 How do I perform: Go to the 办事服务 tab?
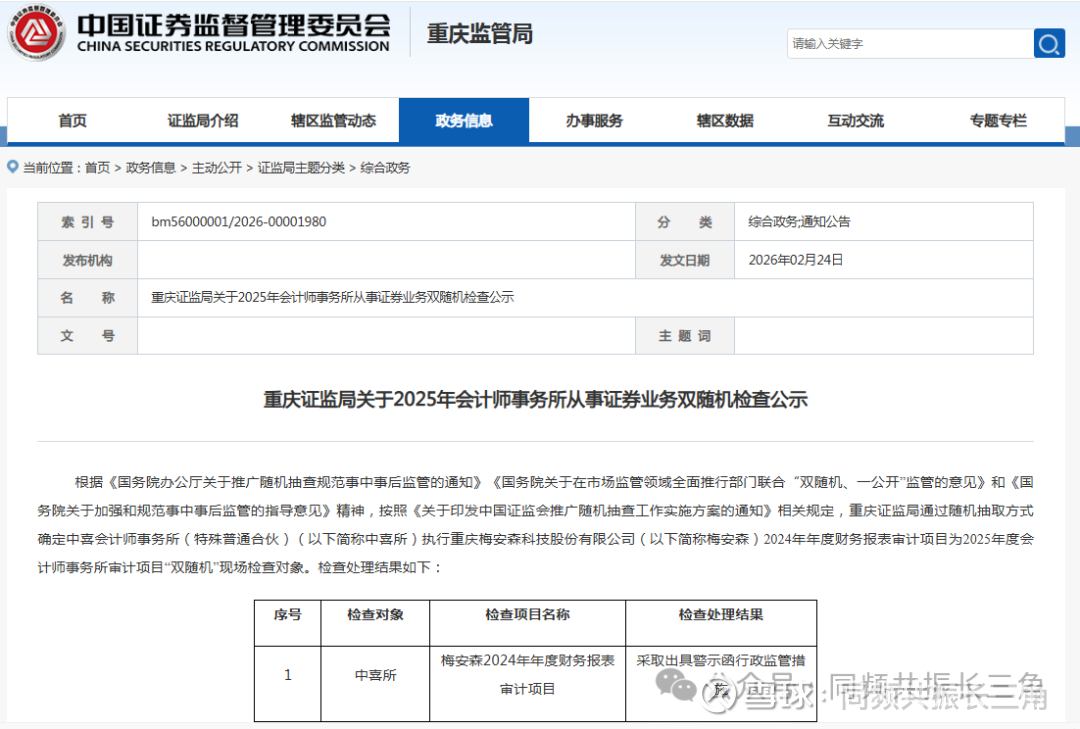point(594,121)
